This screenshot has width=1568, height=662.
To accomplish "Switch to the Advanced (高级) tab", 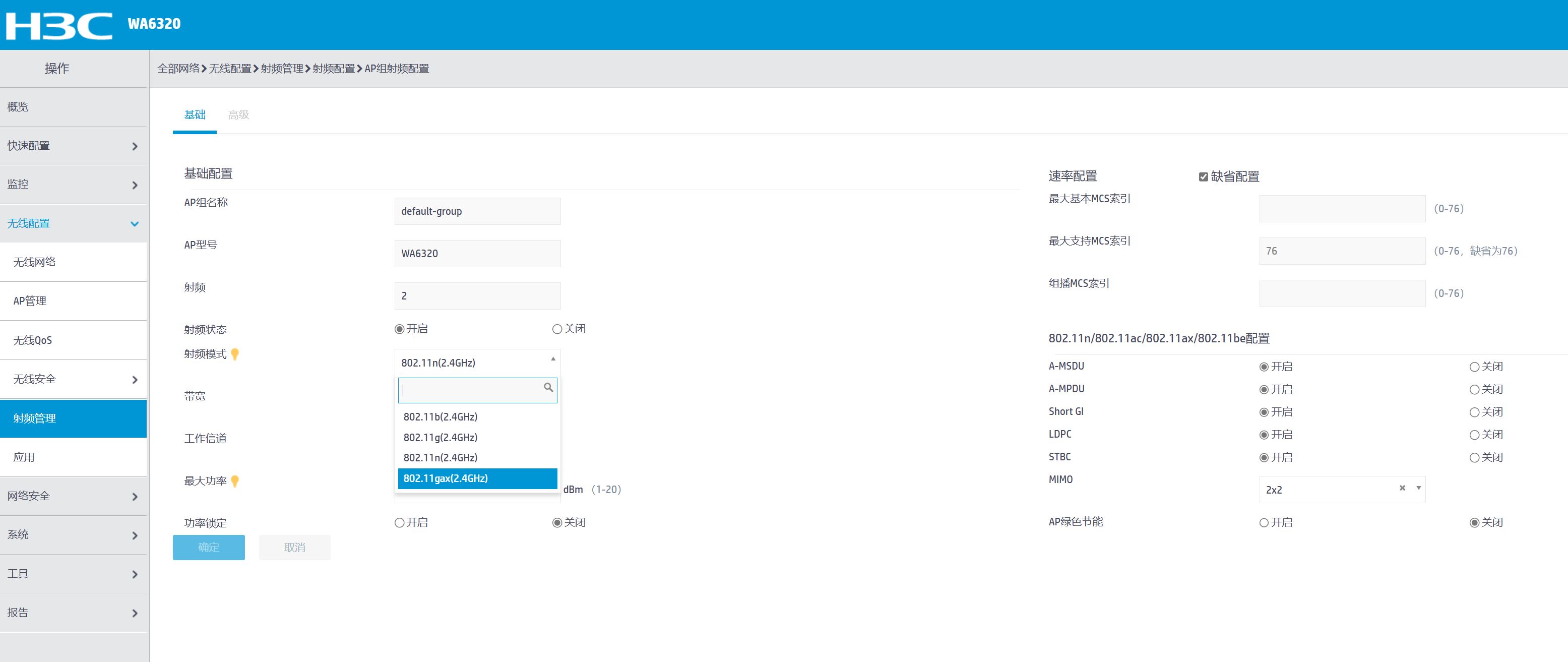I will [238, 115].
